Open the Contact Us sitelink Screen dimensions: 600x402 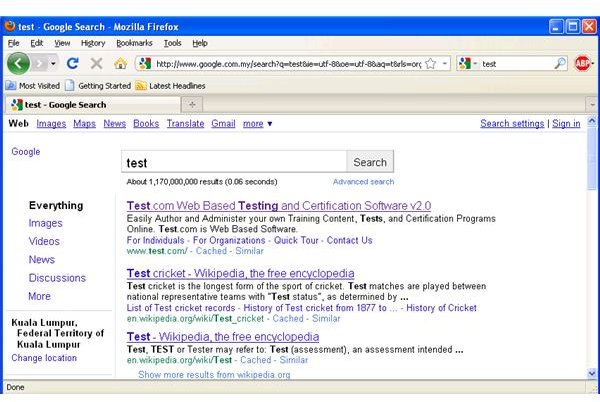[x=349, y=240]
